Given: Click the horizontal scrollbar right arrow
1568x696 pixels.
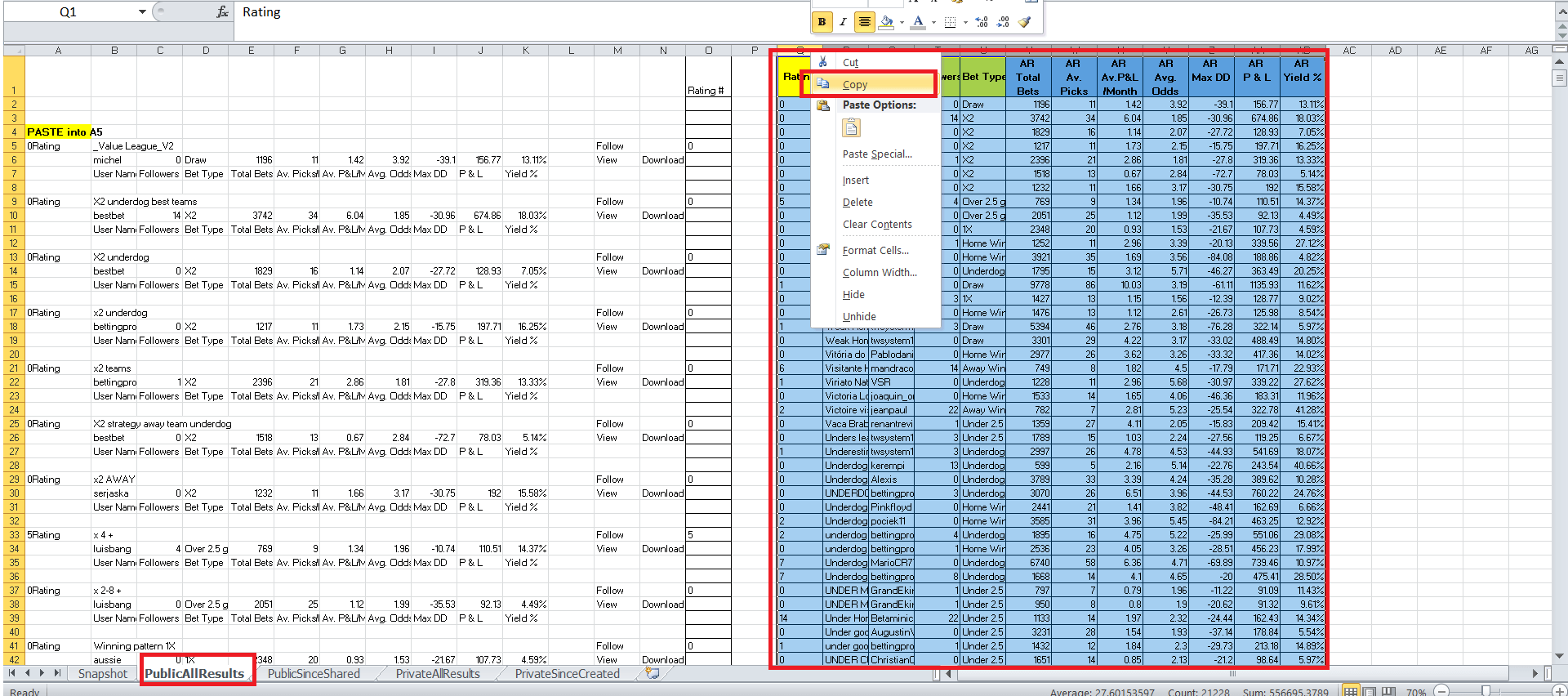Looking at the screenshot, I should [1535, 674].
